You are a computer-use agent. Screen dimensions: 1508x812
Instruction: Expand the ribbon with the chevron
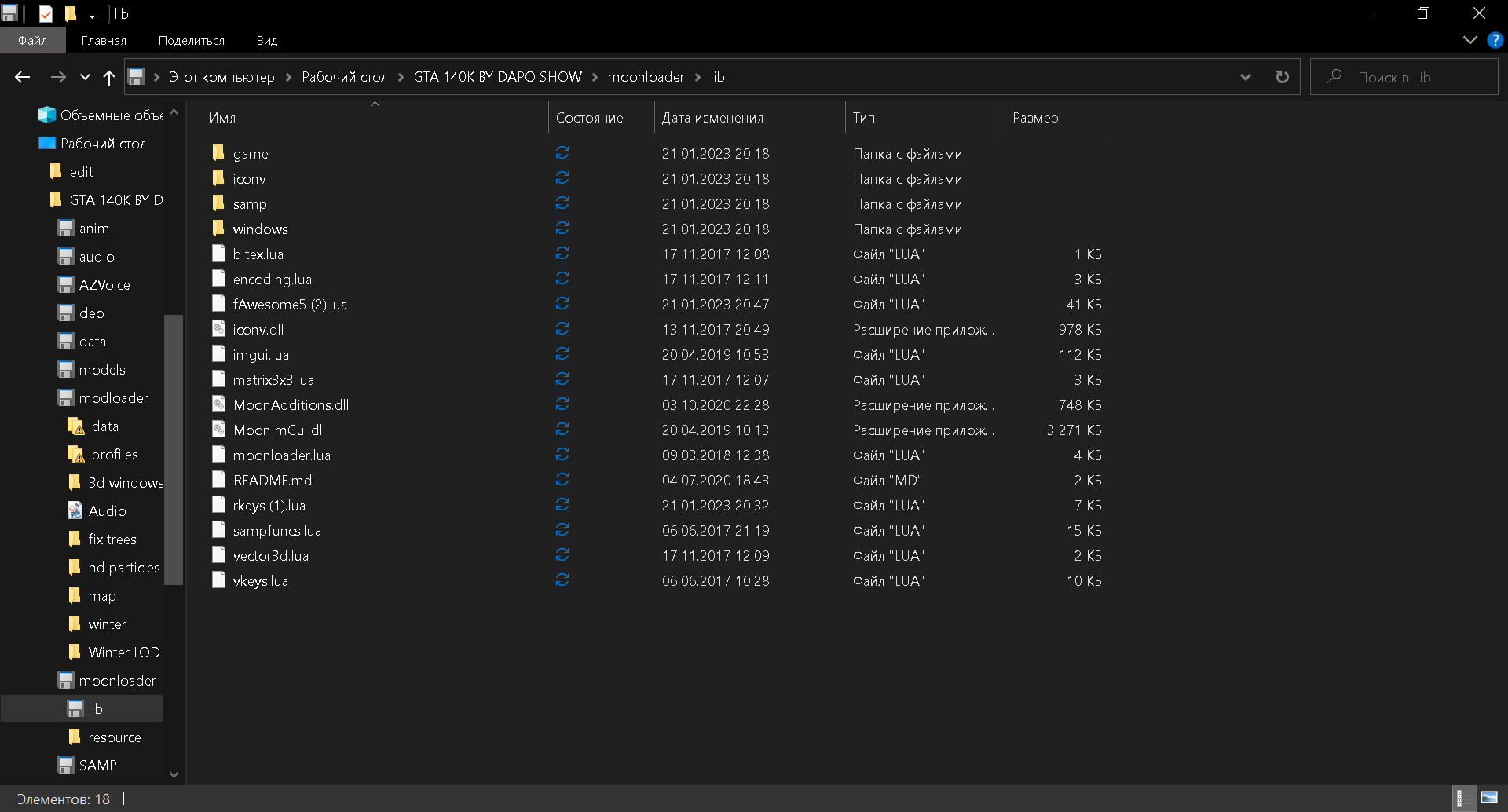[1470, 41]
